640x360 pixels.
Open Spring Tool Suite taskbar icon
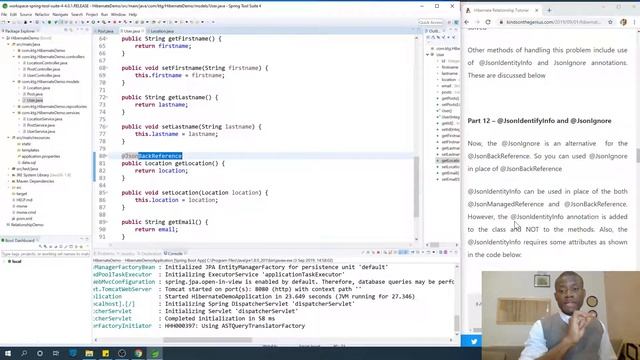coord(155,353)
